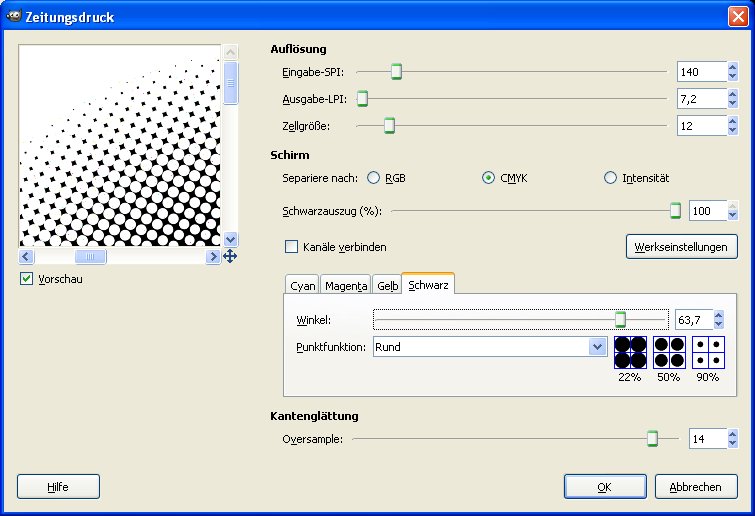This screenshot has width=755, height=516.
Task: Decrease Ausgabe-LPI with down arrow
Action: (732, 103)
